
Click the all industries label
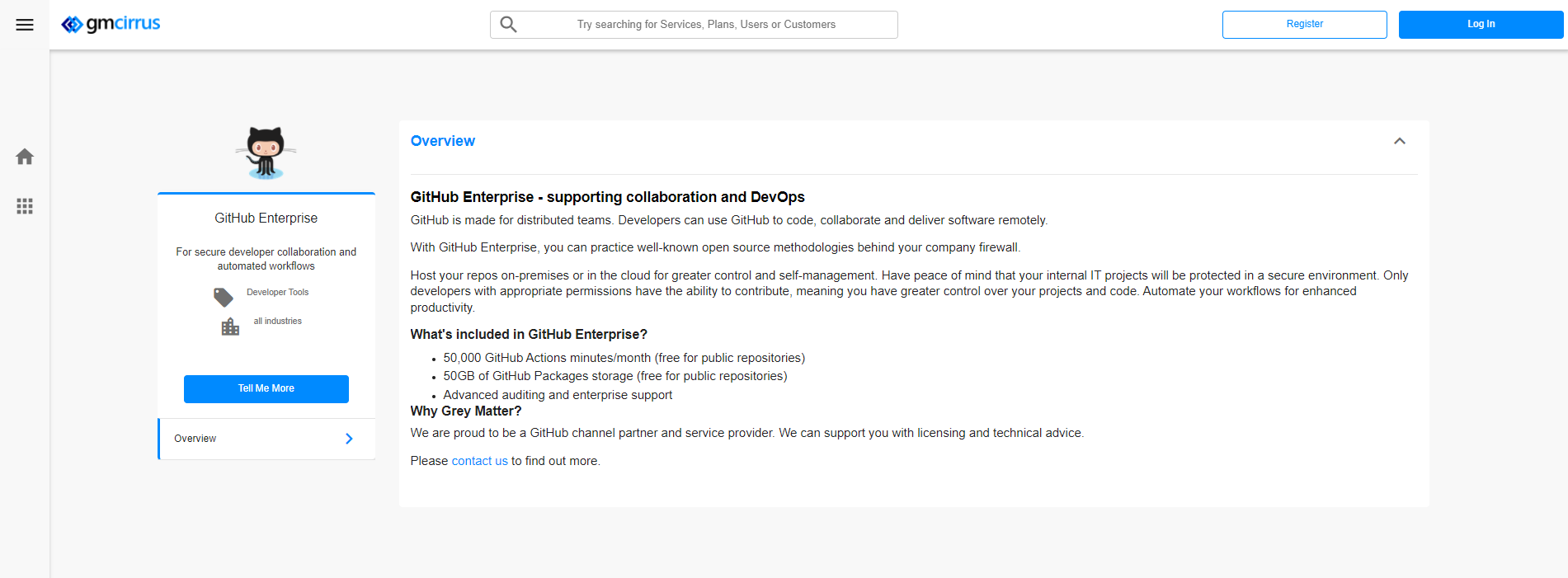point(278,321)
